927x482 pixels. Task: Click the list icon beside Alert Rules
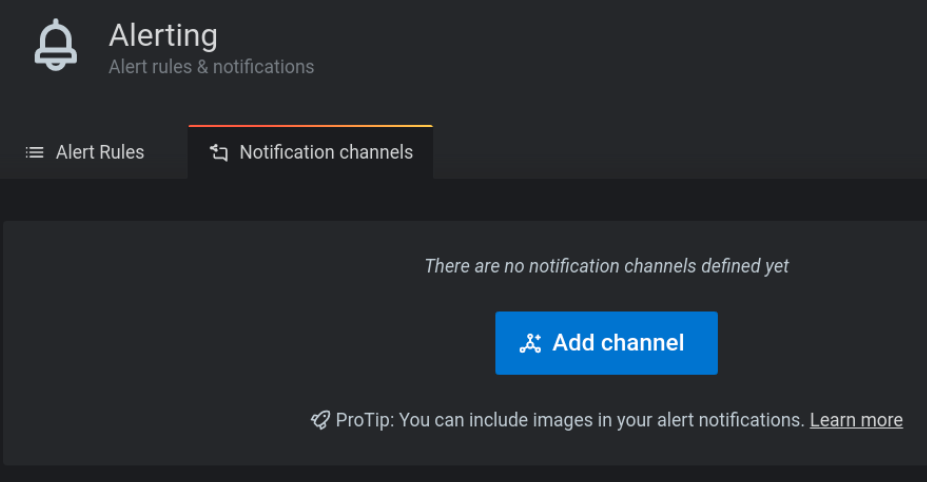[x=35, y=153]
